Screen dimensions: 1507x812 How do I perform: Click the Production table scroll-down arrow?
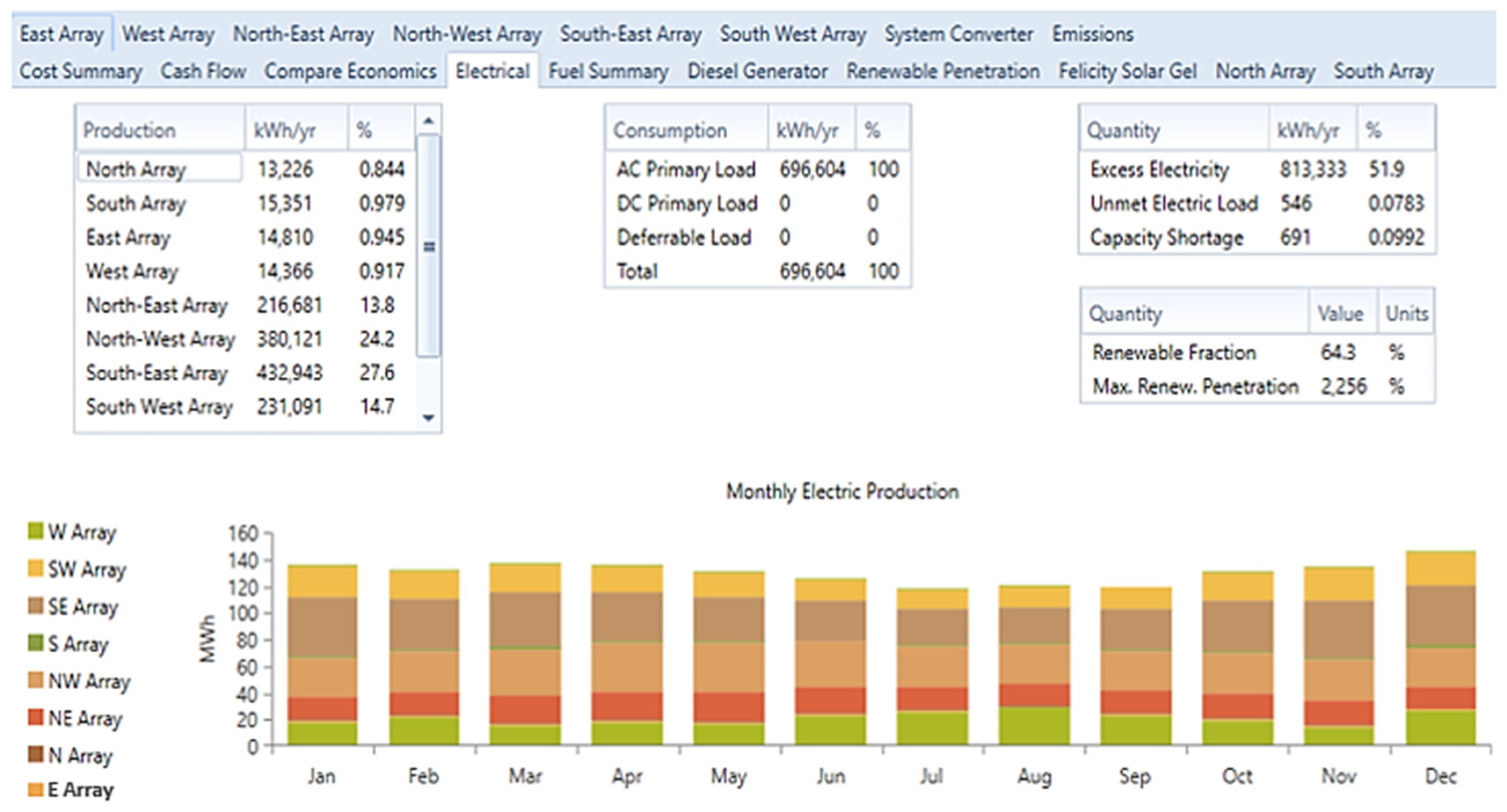click(x=428, y=417)
